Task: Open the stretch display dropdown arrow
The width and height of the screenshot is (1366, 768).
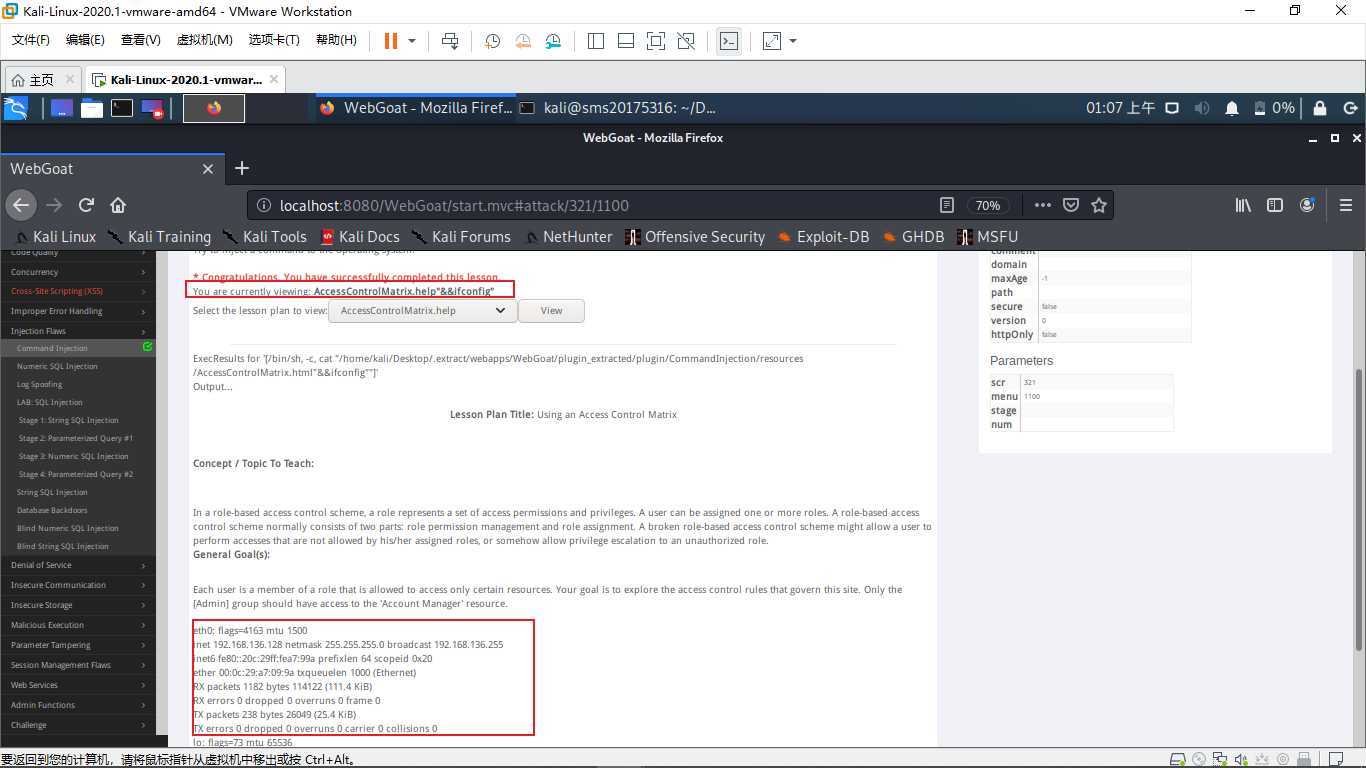Action: [794, 41]
